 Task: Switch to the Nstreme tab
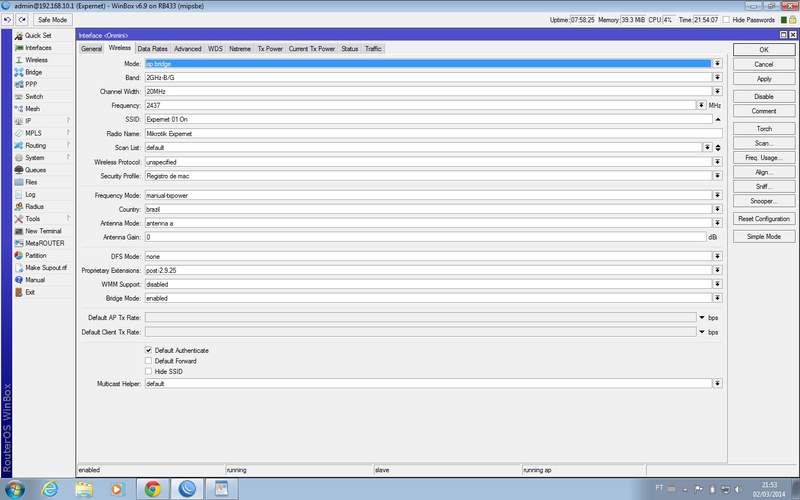(x=240, y=49)
